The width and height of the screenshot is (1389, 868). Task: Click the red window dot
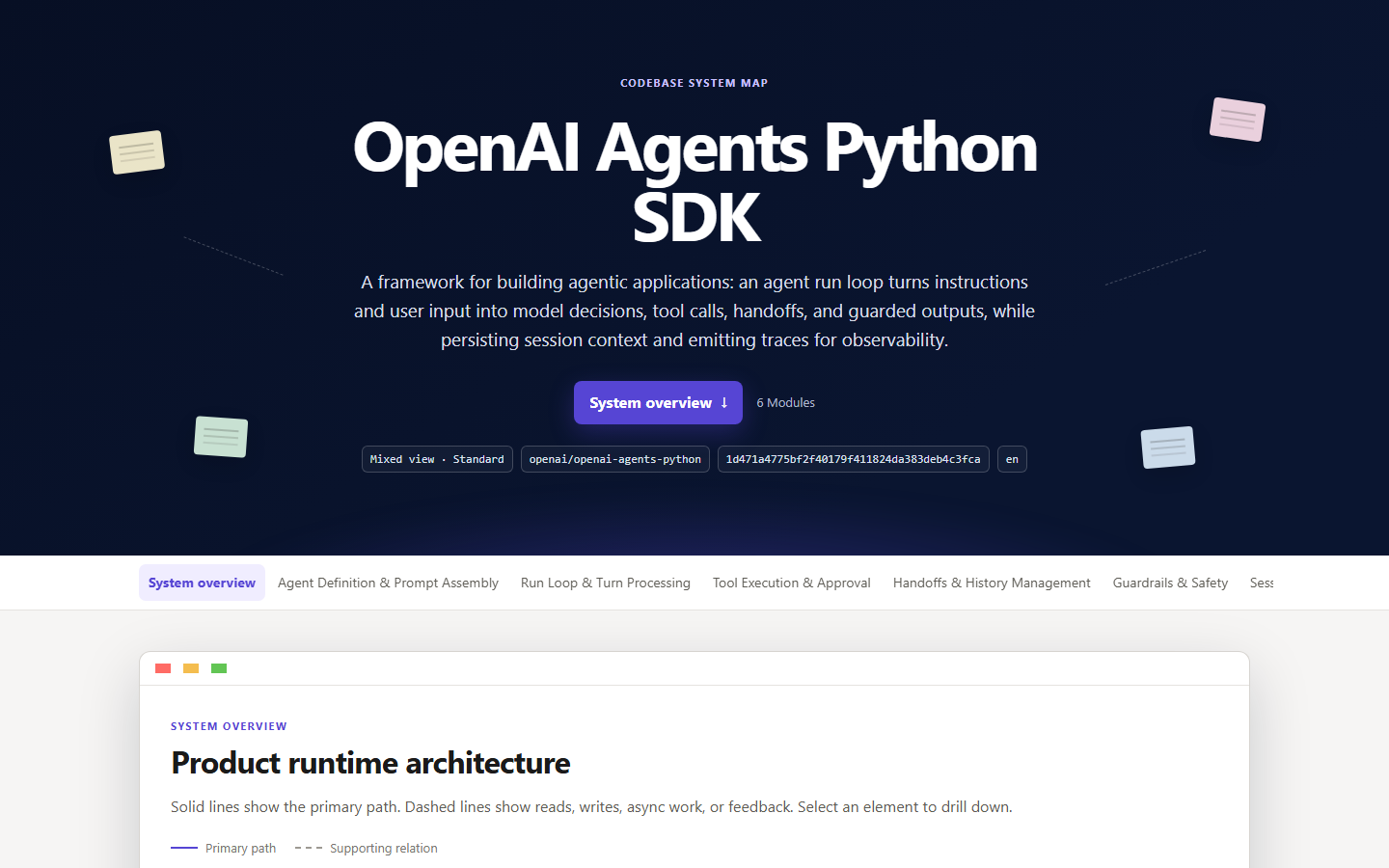click(163, 668)
